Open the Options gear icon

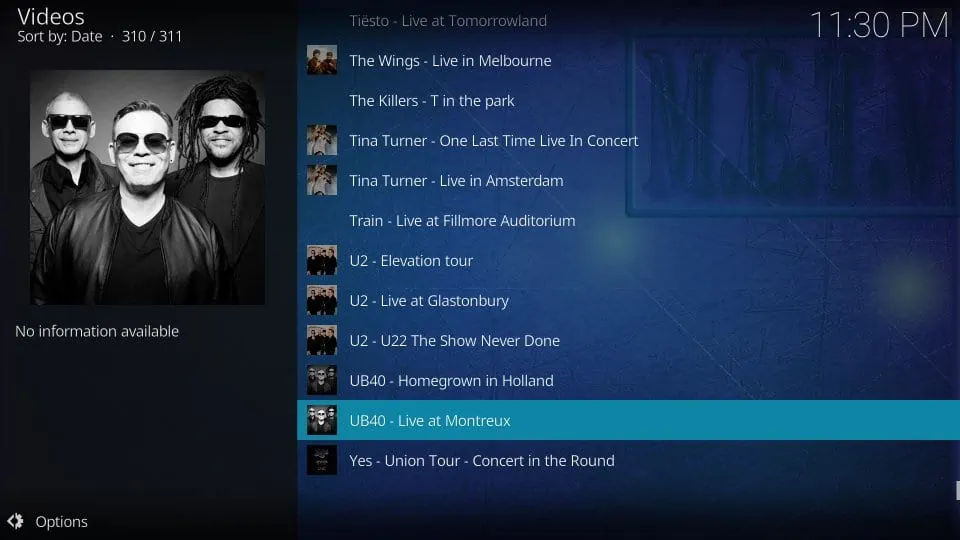tap(15, 521)
